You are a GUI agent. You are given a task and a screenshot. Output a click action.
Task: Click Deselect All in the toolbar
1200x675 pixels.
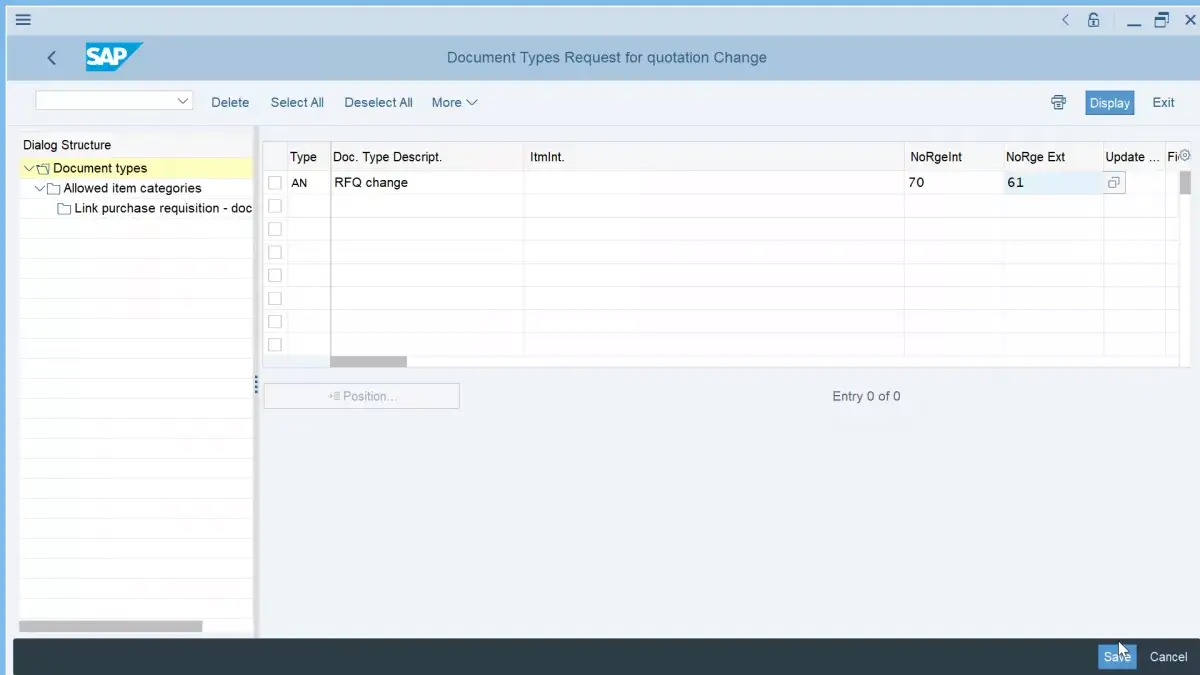point(378,102)
